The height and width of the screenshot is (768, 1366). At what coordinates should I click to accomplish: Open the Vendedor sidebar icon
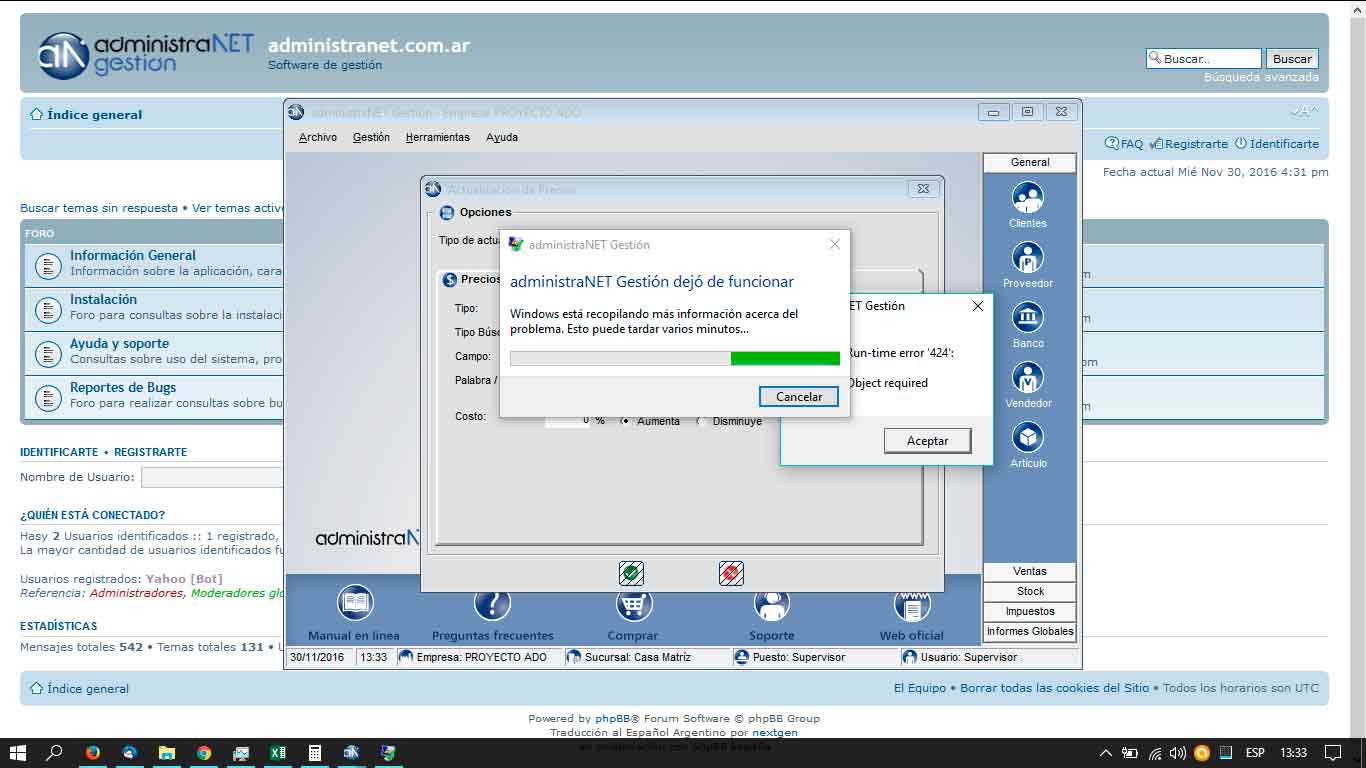pyautogui.click(x=1027, y=377)
